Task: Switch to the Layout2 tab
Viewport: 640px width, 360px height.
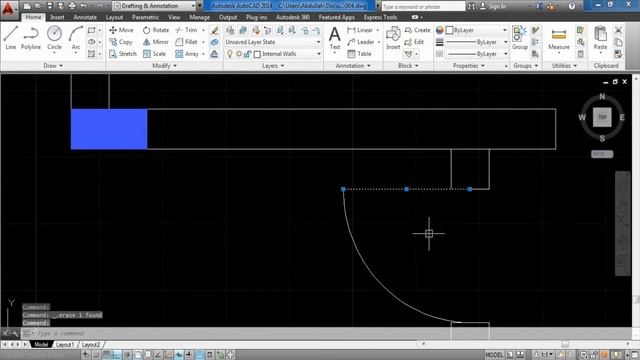Action: coord(91,344)
